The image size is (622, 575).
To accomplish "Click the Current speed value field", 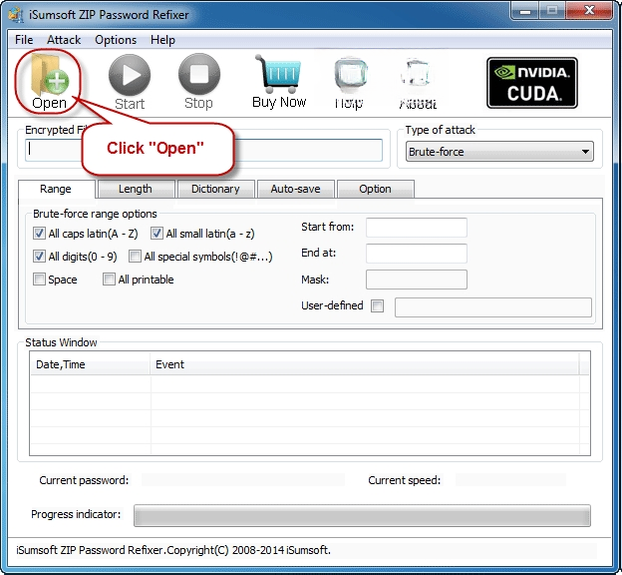I will pos(511,480).
